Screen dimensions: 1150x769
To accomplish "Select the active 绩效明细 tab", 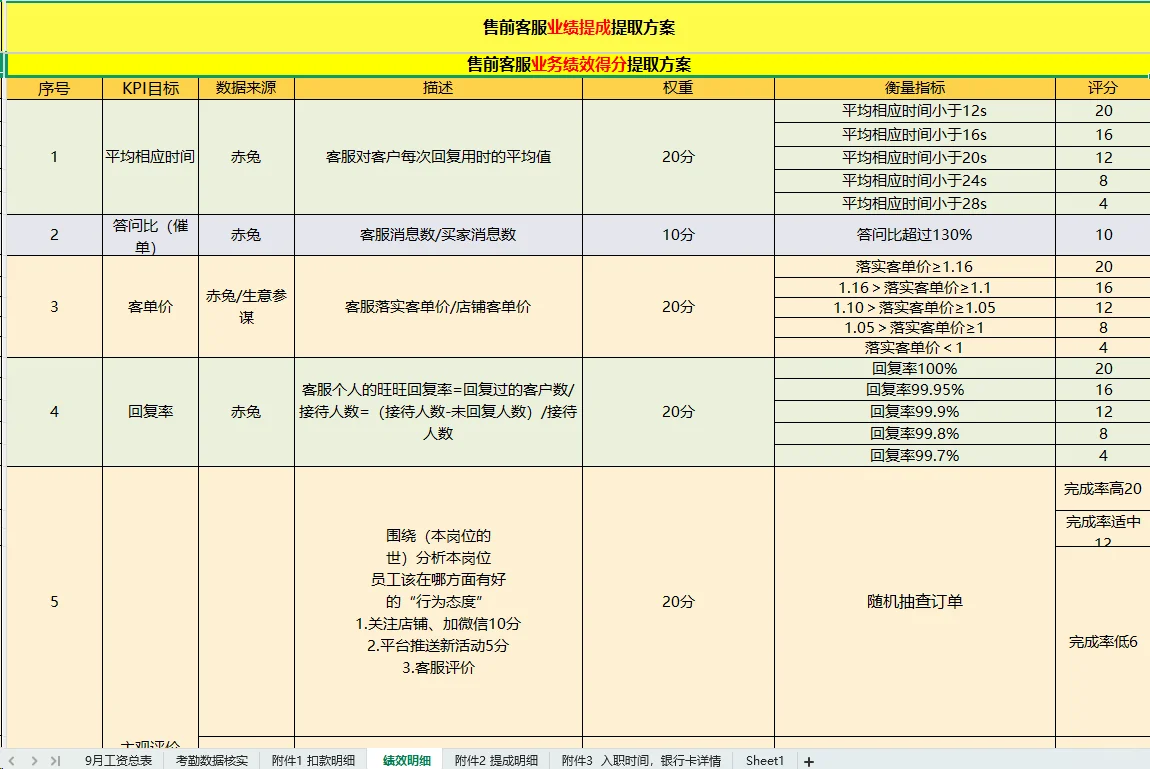I will (x=408, y=758).
